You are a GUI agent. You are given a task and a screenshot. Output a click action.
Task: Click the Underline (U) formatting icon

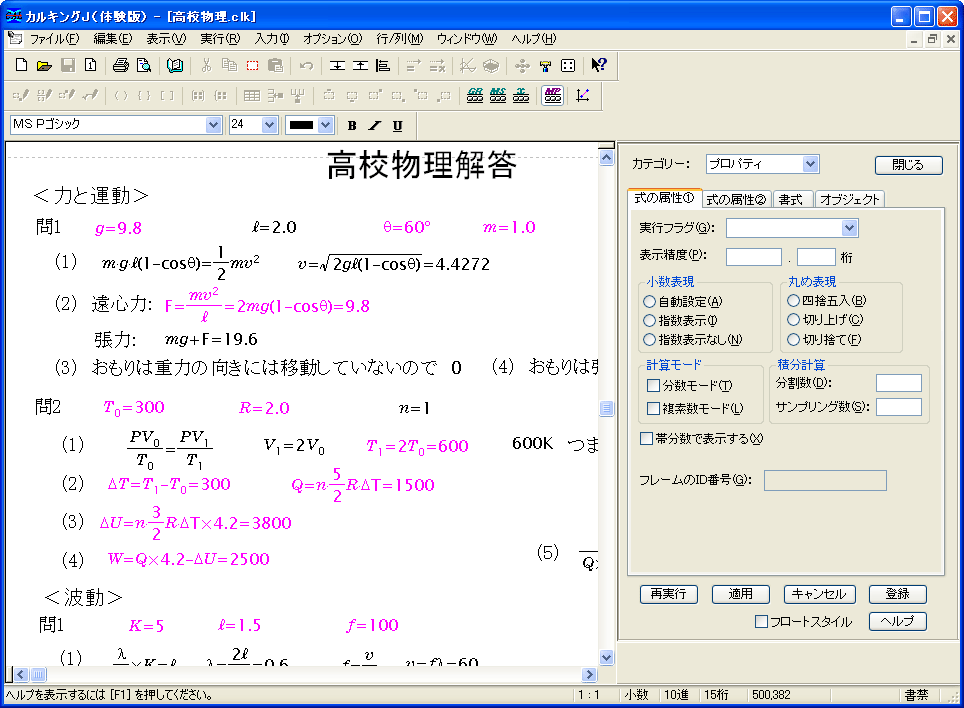[x=398, y=125]
